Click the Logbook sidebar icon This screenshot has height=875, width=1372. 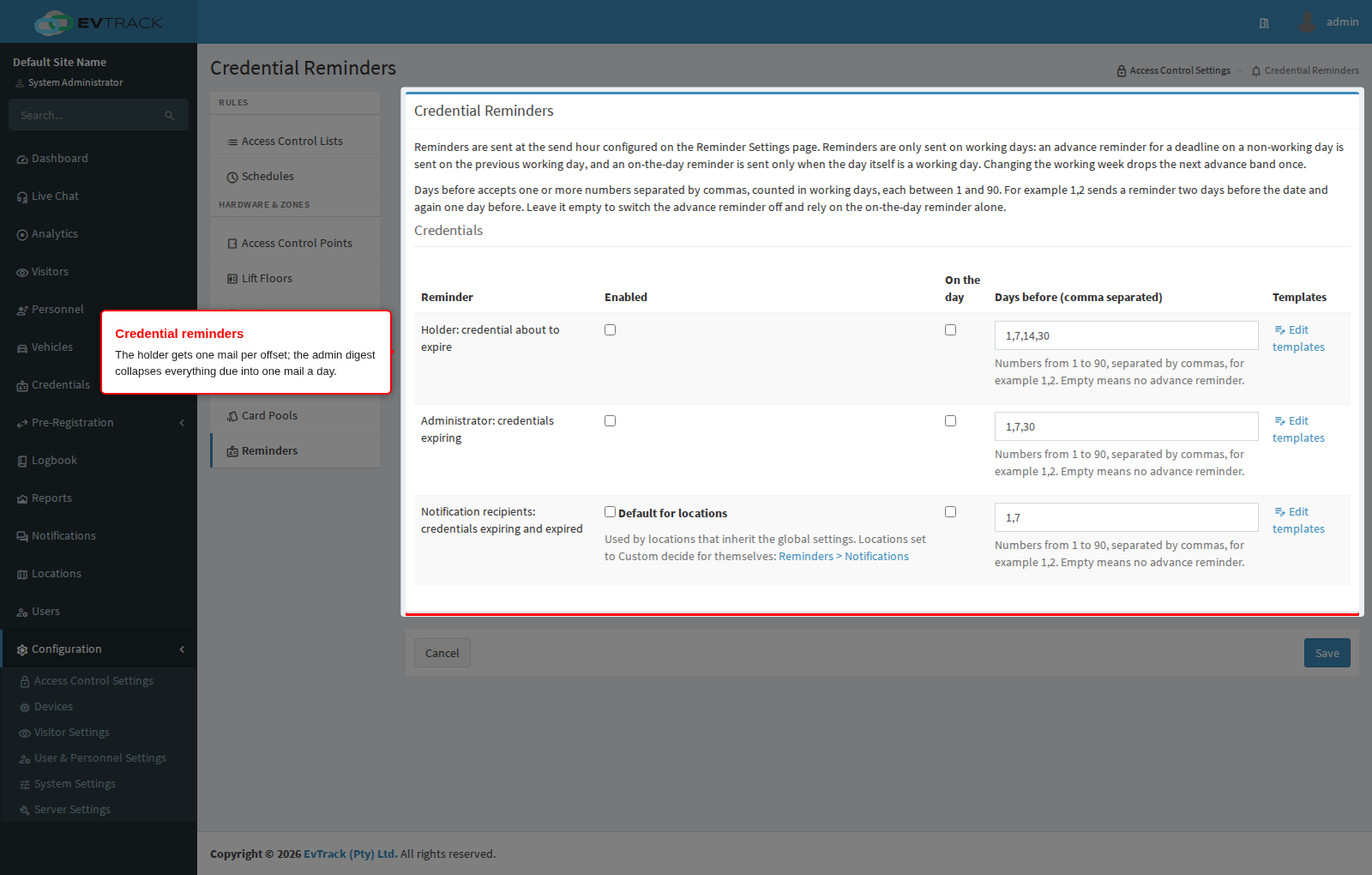pos(22,462)
